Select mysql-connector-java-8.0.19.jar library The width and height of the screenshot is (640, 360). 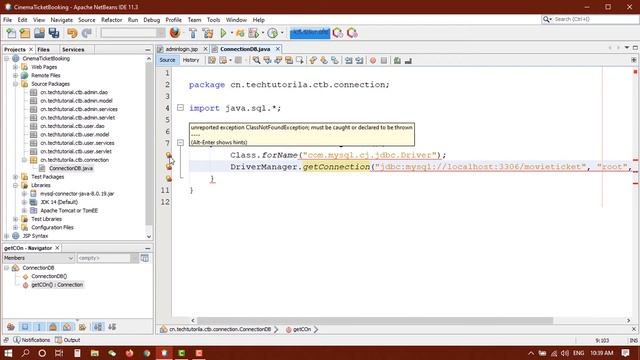77,193
